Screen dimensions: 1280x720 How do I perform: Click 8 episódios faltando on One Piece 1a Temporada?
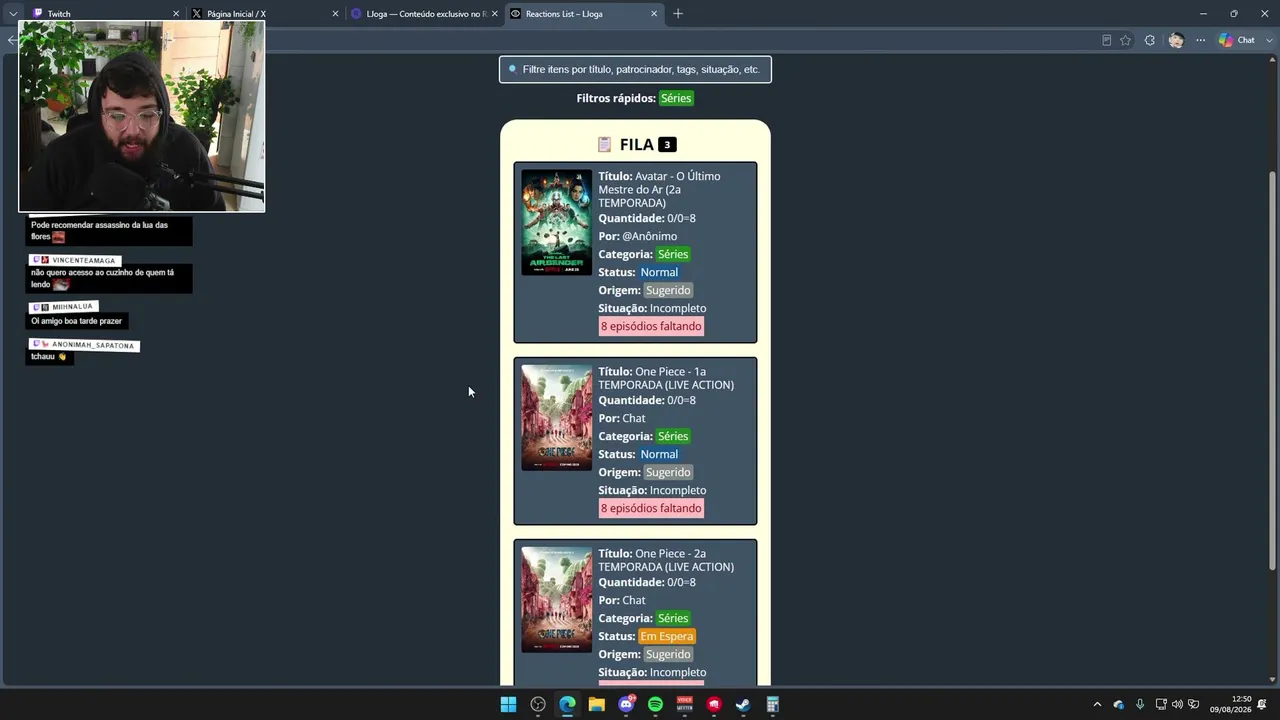651,508
